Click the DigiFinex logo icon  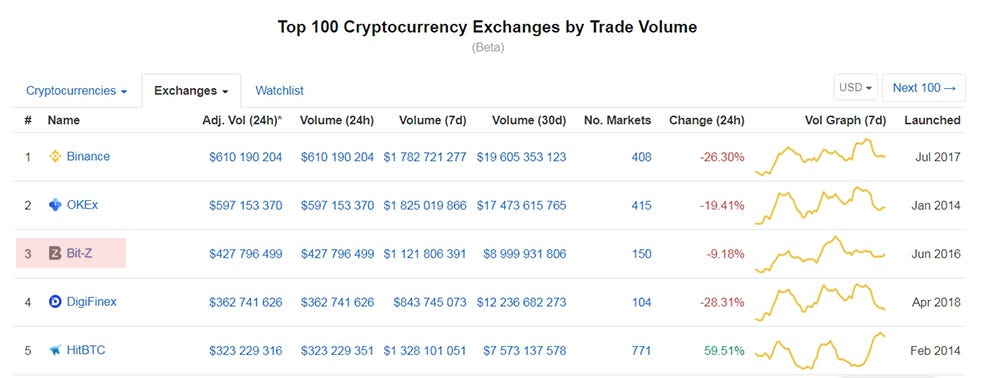pos(55,302)
